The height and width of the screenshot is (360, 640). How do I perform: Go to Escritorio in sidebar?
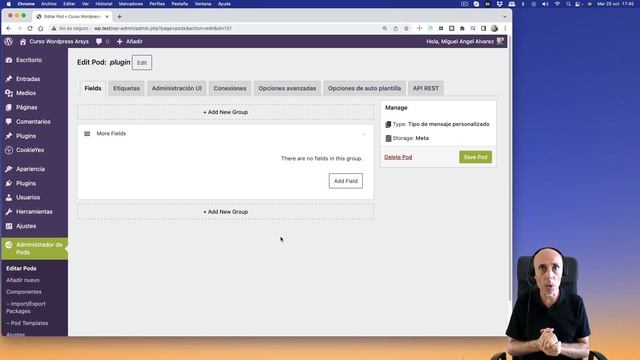tap(29, 60)
